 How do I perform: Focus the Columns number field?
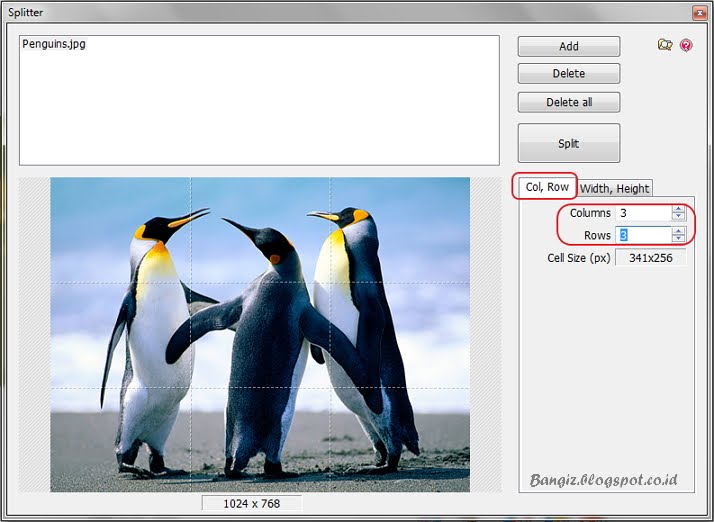[643, 213]
